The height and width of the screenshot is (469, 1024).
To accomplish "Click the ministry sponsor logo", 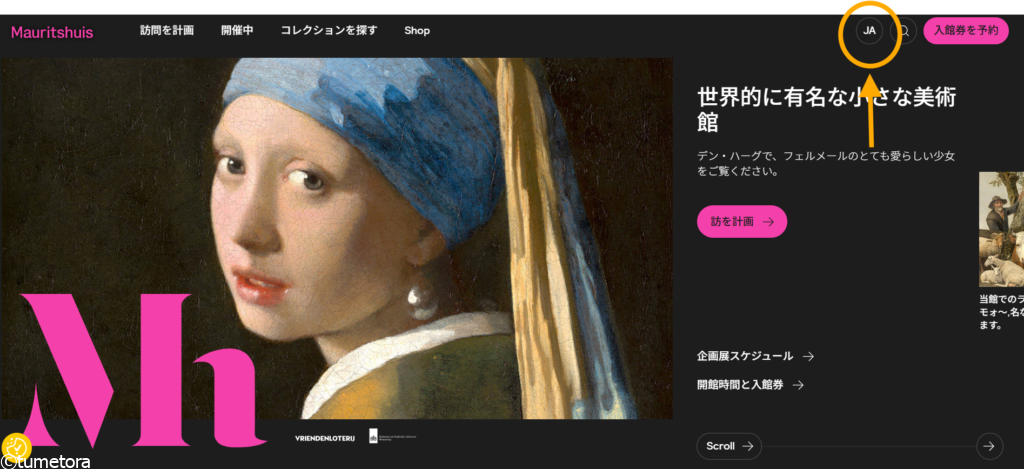I will (392, 436).
